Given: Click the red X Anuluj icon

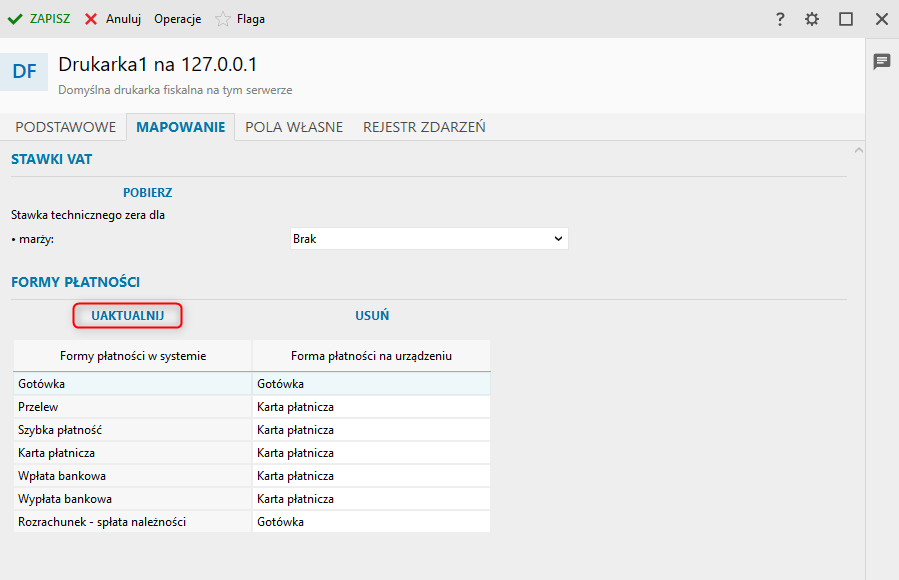Looking at the screenshot, I should point(91,19).
